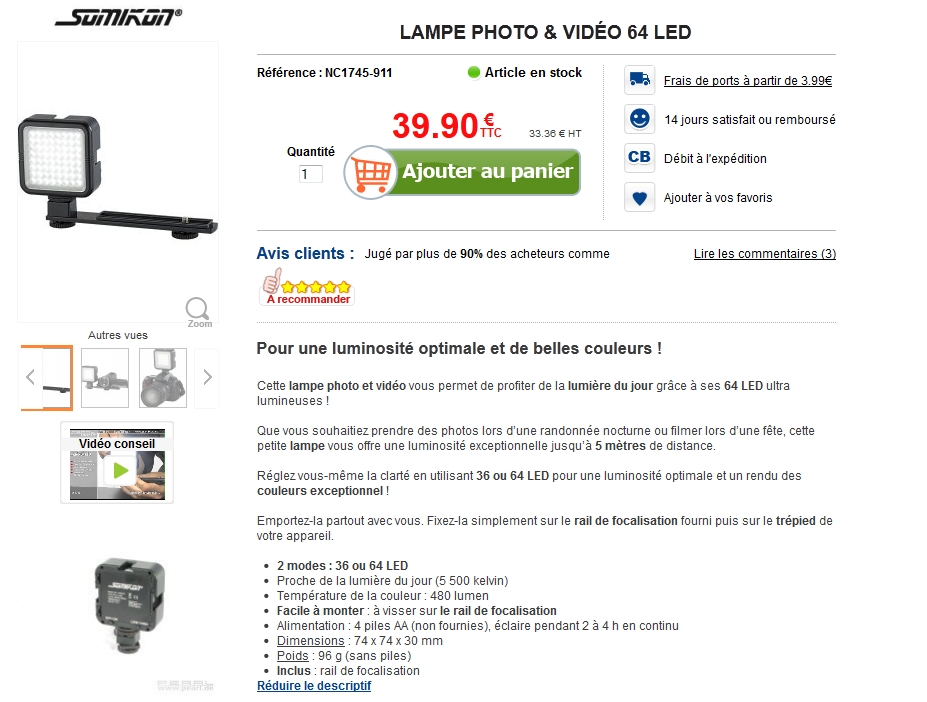Click the Somikon brand logo
This screenshot has height=702, width=927.
[118, 17]
